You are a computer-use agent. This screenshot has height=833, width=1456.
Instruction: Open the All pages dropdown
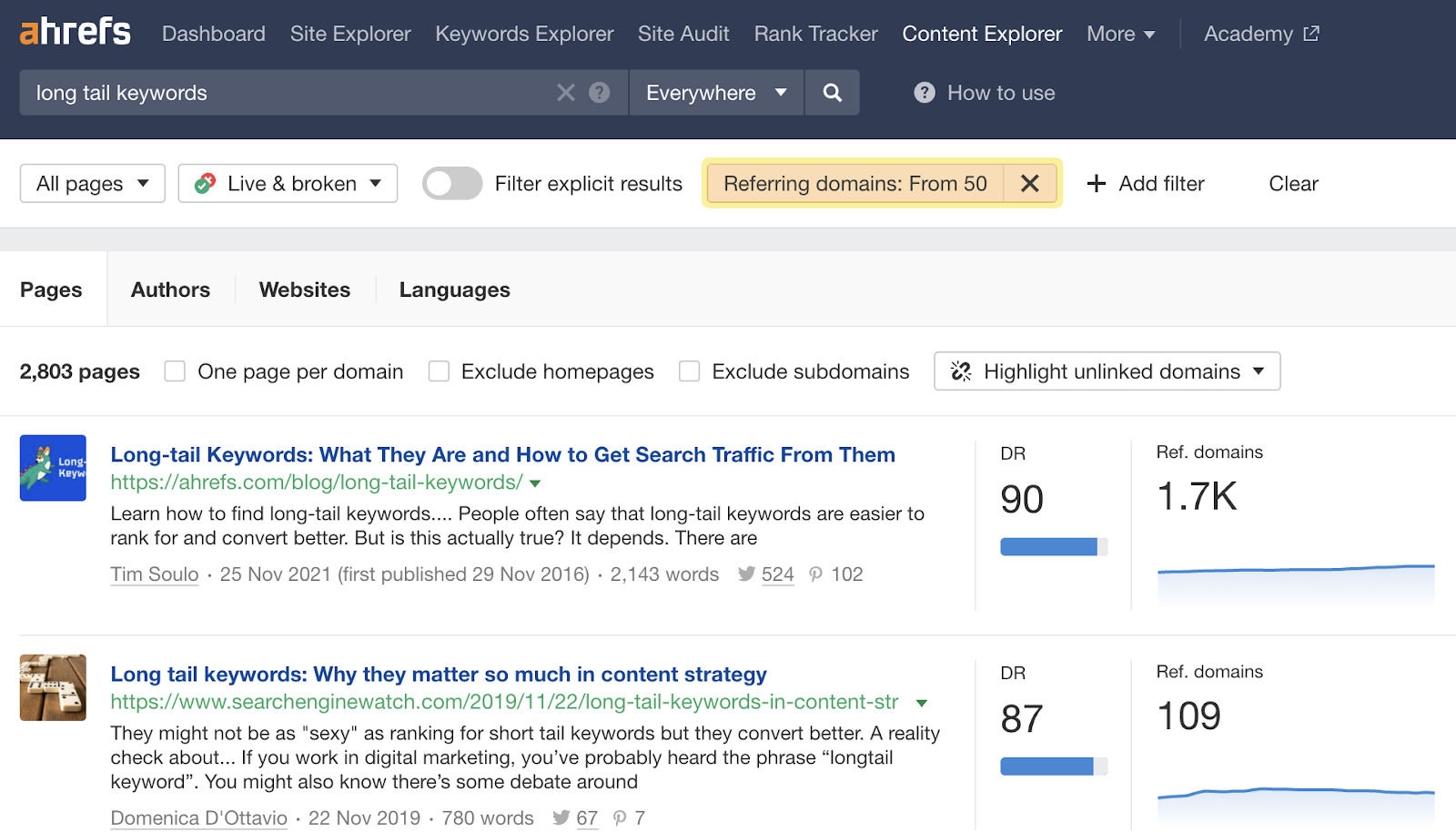pos(92,184)
